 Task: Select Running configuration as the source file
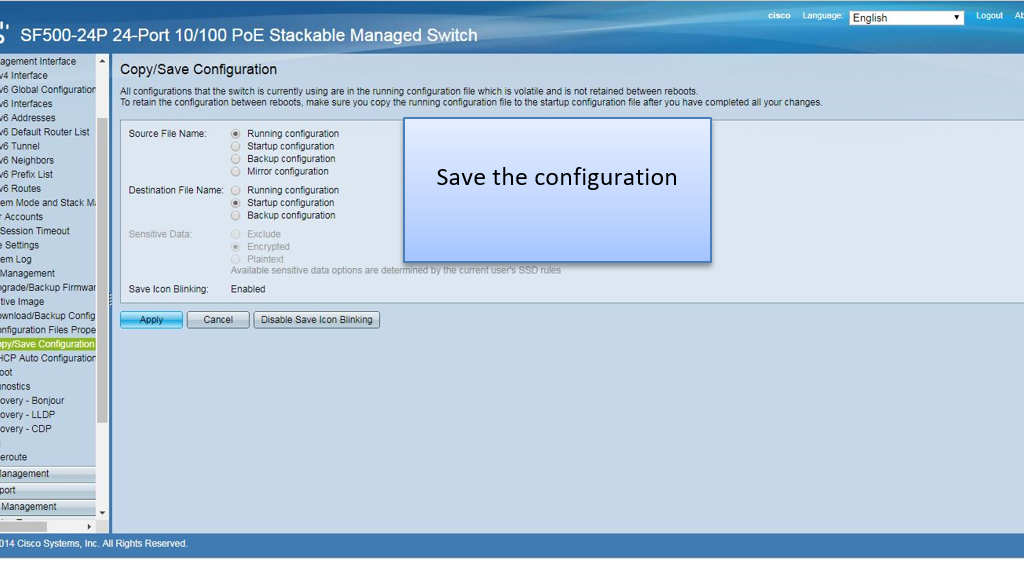236,134
